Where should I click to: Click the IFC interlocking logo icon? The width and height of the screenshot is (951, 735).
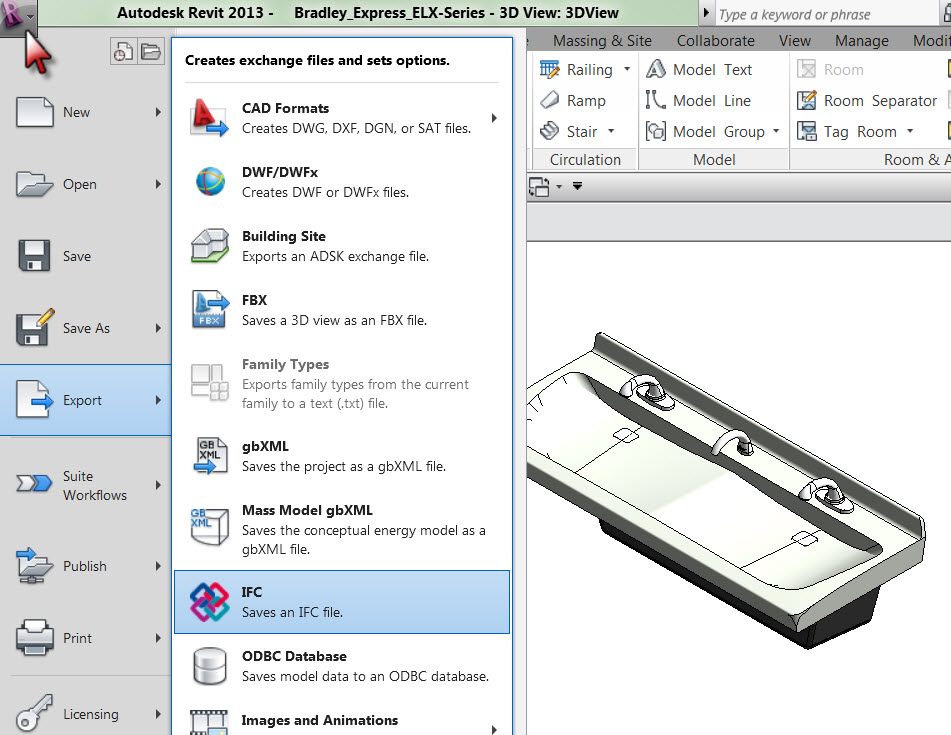(x=210, y=602)
